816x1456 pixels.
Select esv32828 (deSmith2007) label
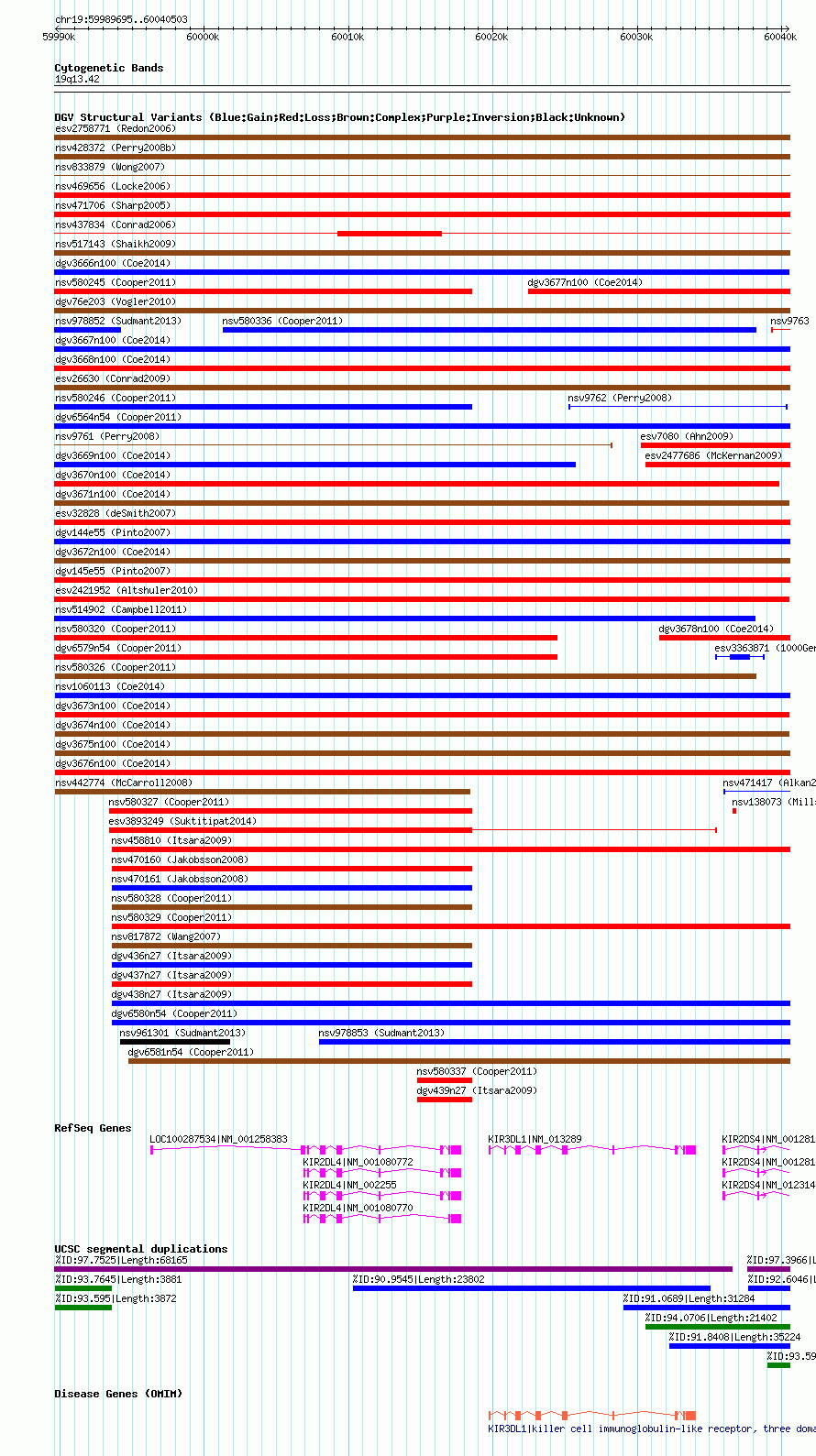click(x=116, y=513)
